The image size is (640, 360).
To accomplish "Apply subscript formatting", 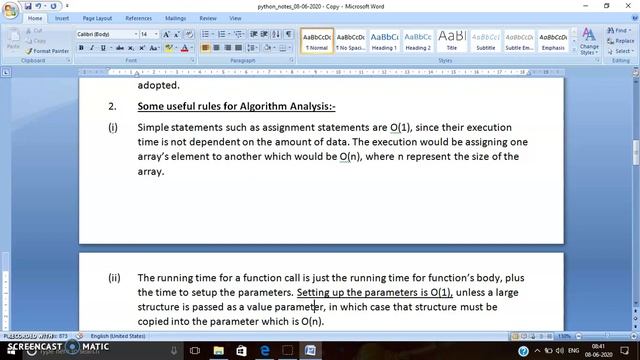I will (131, 48).
